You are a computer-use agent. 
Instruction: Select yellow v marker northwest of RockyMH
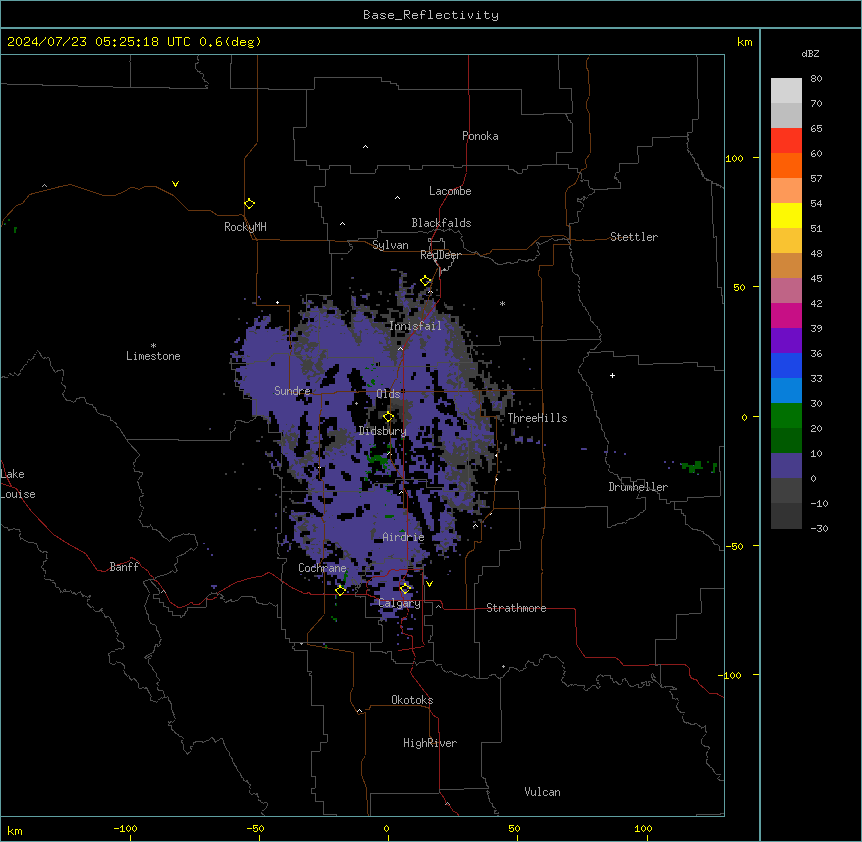(175, 184)
